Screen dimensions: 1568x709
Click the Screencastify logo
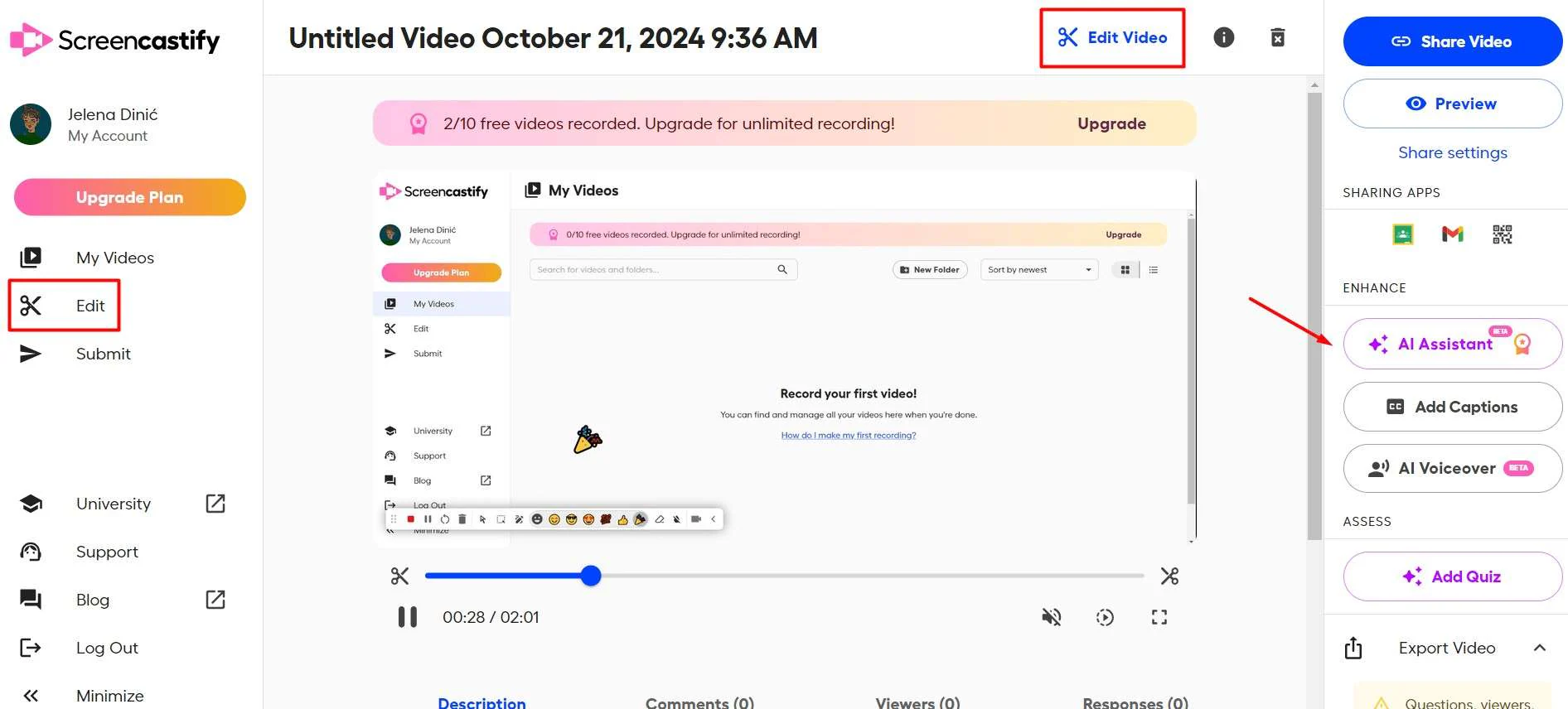coord(114,40)
